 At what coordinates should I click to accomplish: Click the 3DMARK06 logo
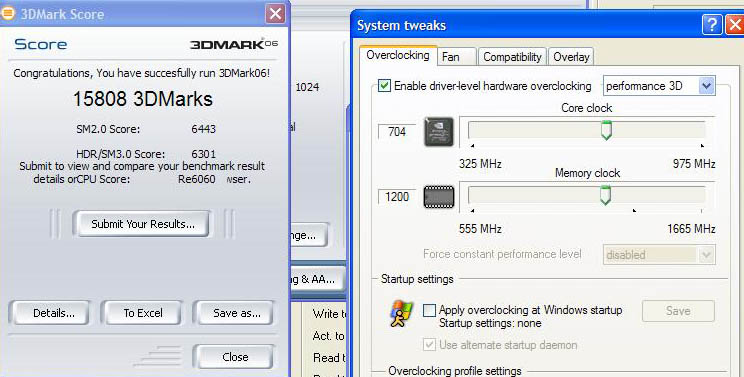(x=234, y=45)
